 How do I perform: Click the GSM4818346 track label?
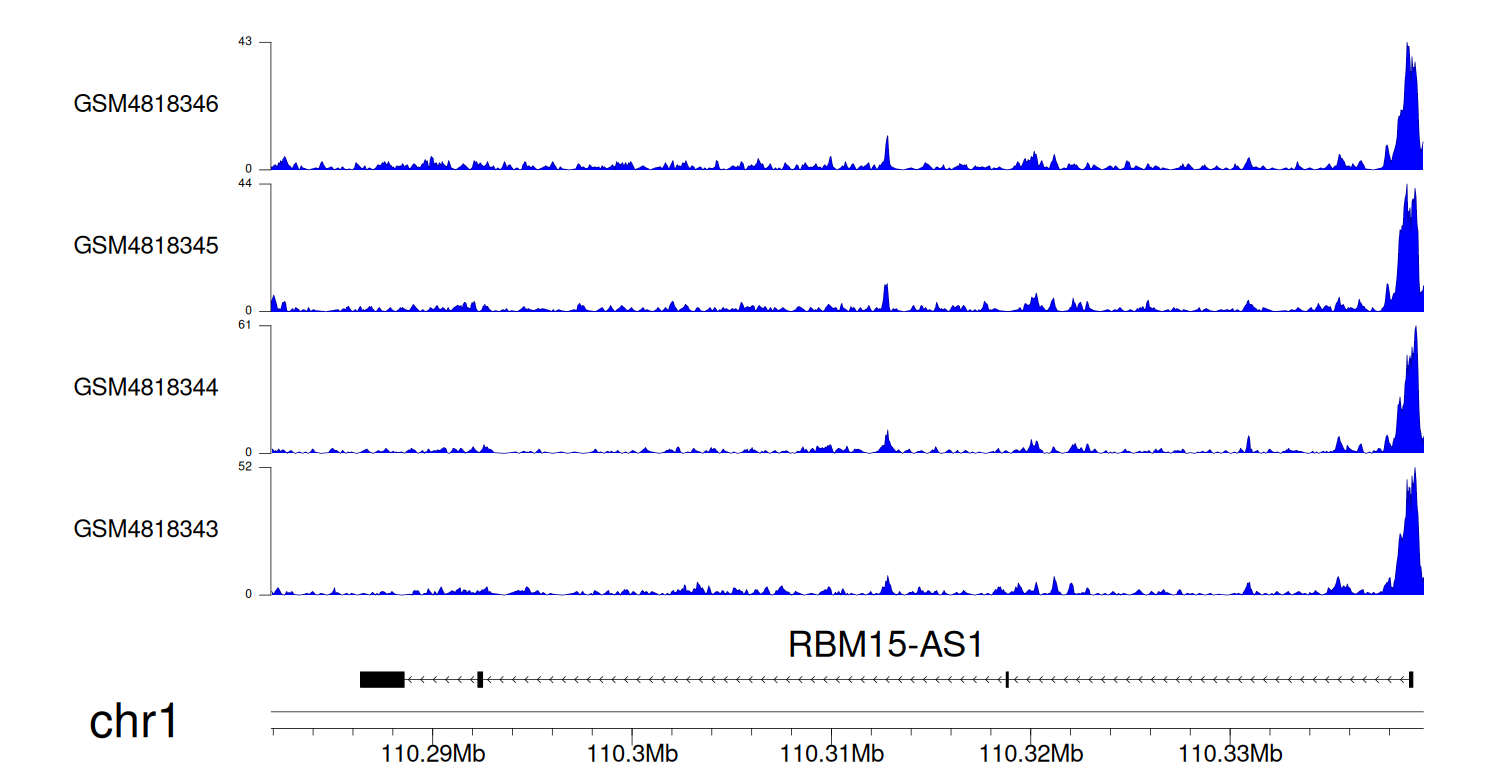pos(146,104)
